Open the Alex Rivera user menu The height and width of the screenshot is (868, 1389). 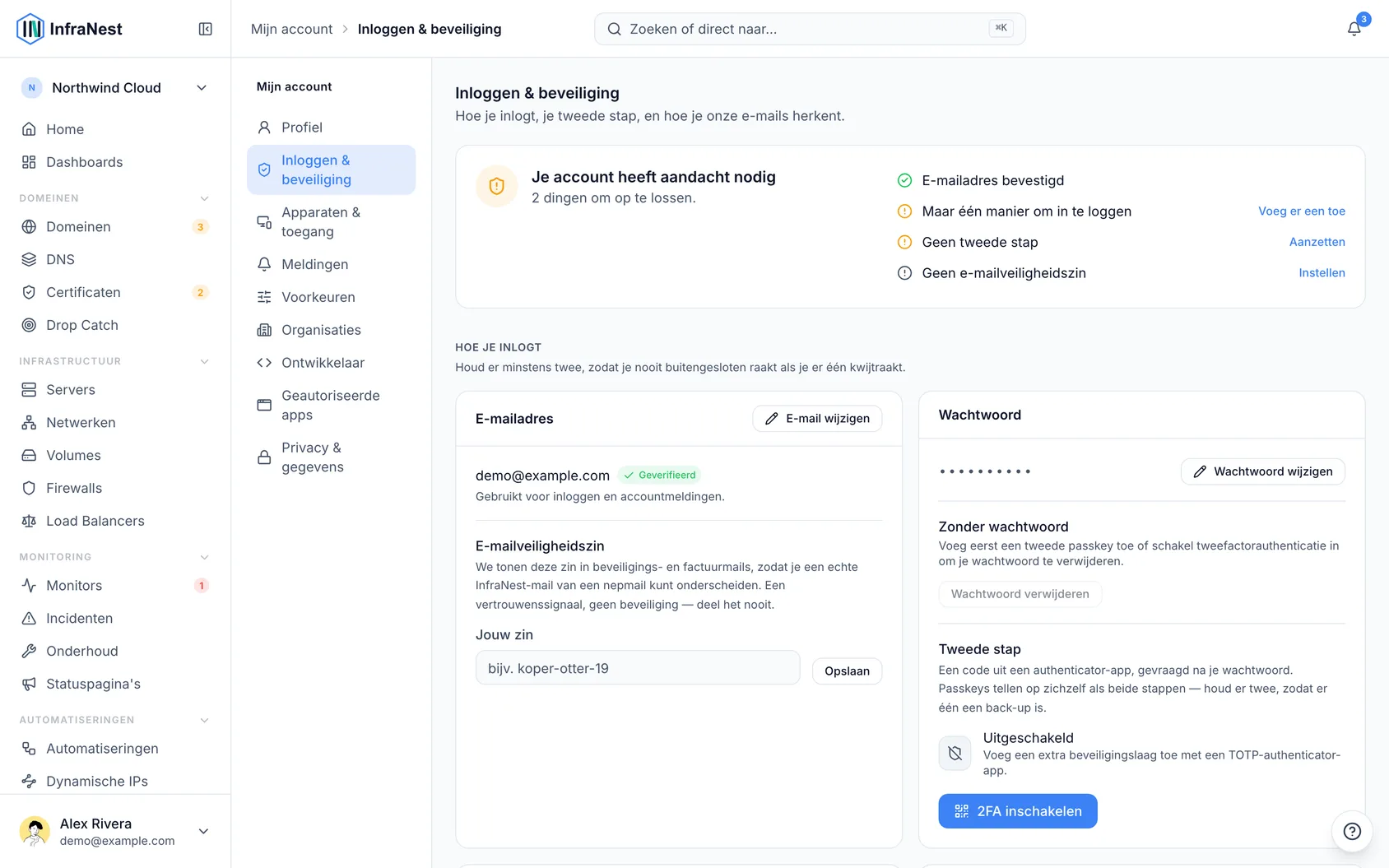[x=115, y=831]
